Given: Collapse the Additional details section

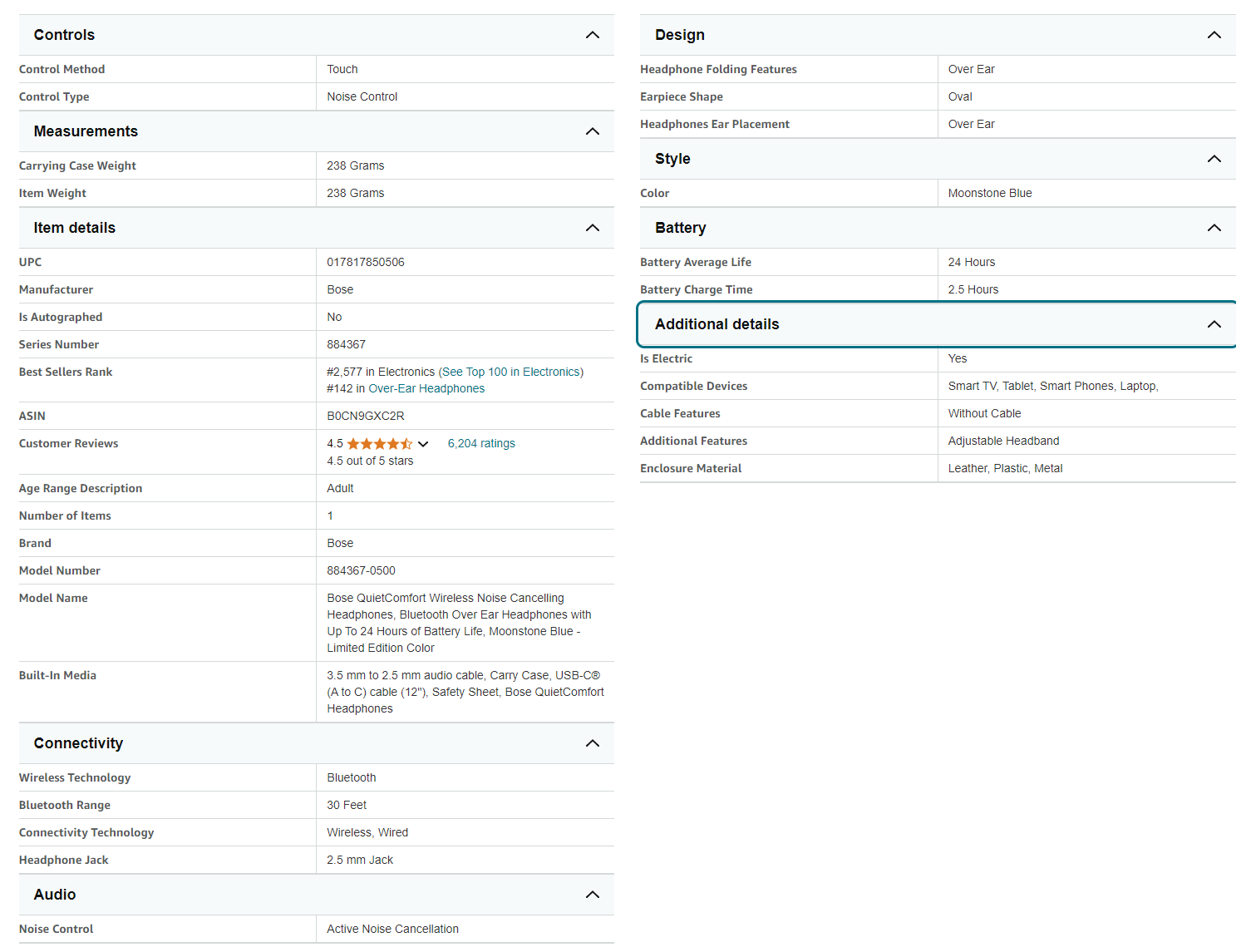Looking at the screenshot, I should pos(938,324).
